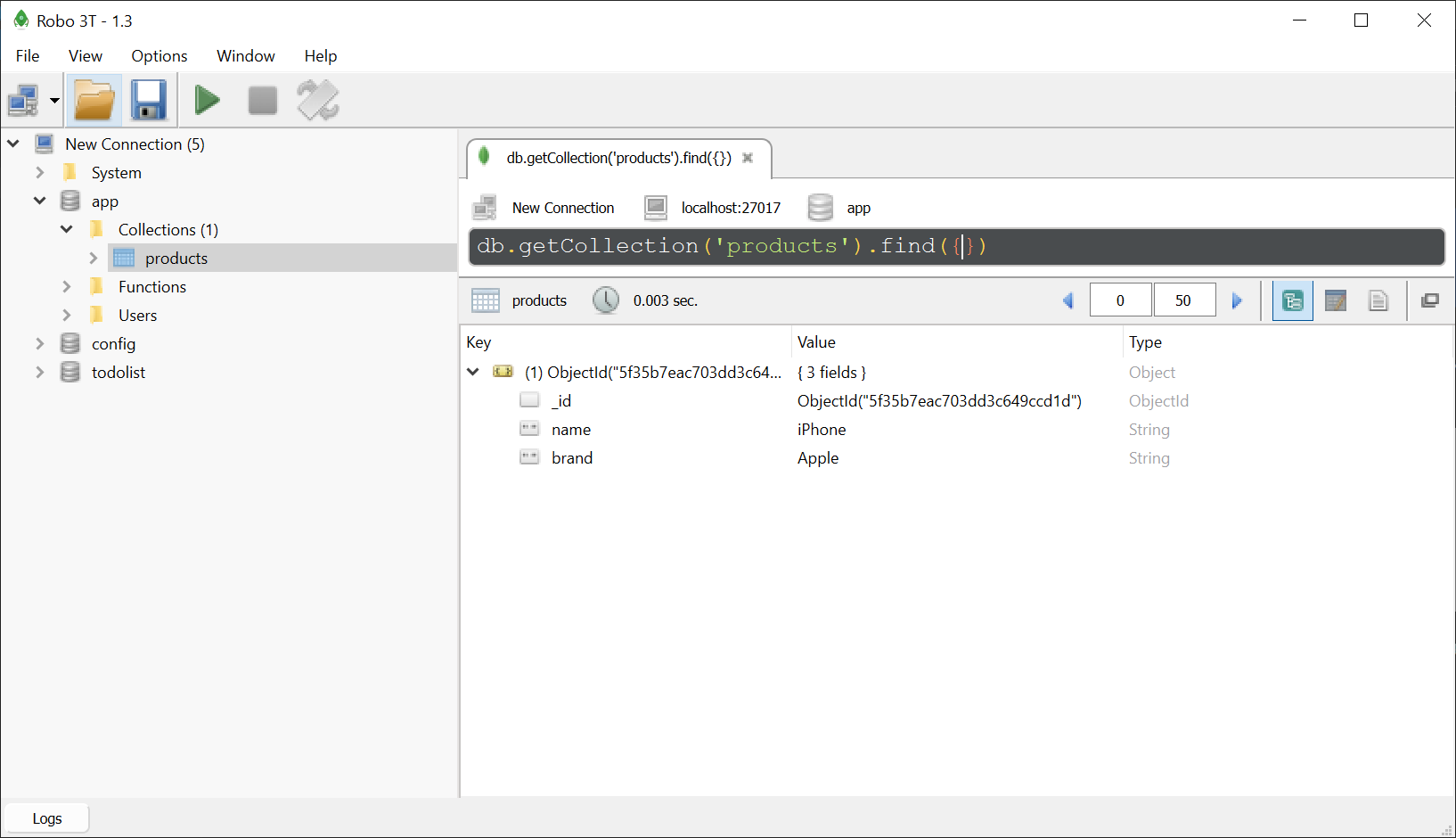The image size is (1456, 838).
Task: Expand the System folder
Action: [x=40, y=172]
